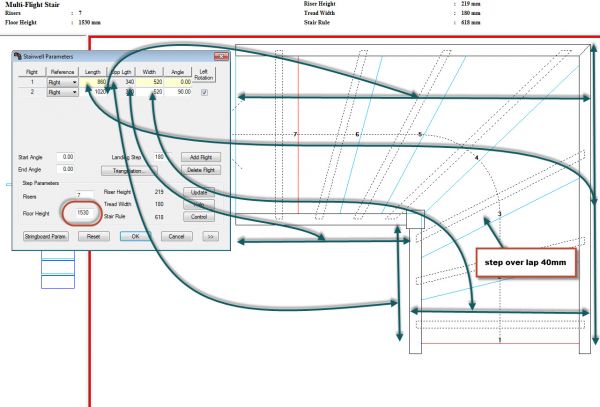Select flight 2 Angle cell 90.00

click(178, 92)
